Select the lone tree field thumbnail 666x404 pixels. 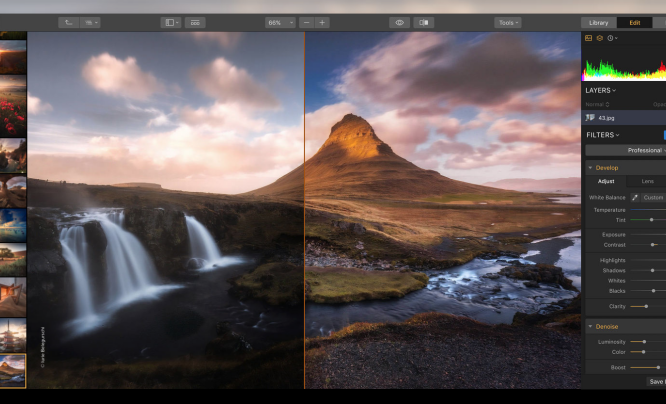(13, 259)
